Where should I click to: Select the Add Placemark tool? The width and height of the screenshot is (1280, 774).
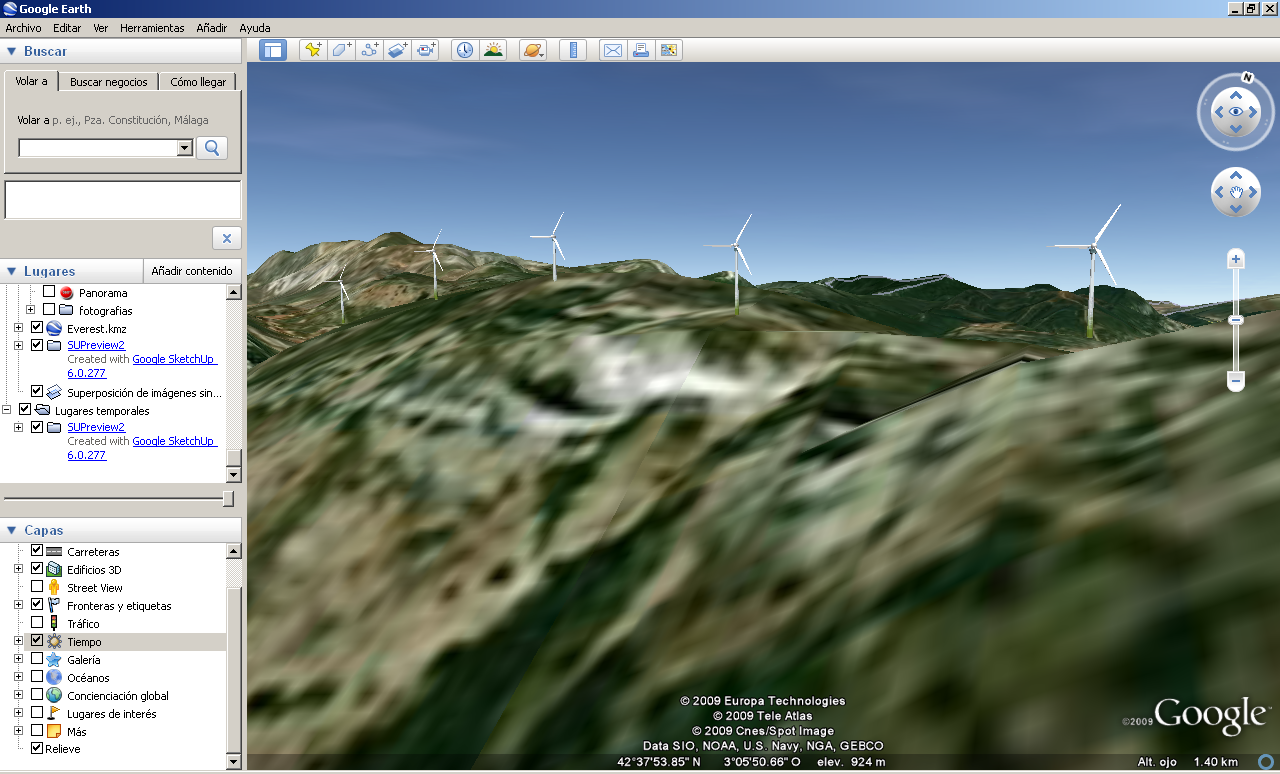[313, 49]
